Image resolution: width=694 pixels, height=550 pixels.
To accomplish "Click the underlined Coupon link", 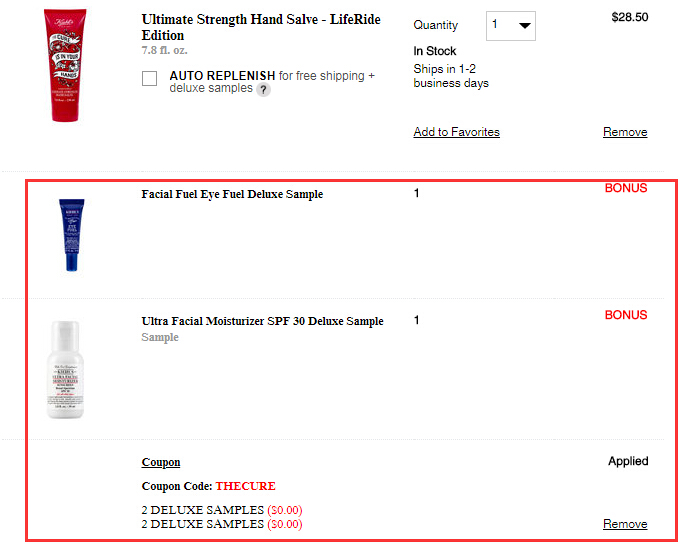I will [161, 462].
